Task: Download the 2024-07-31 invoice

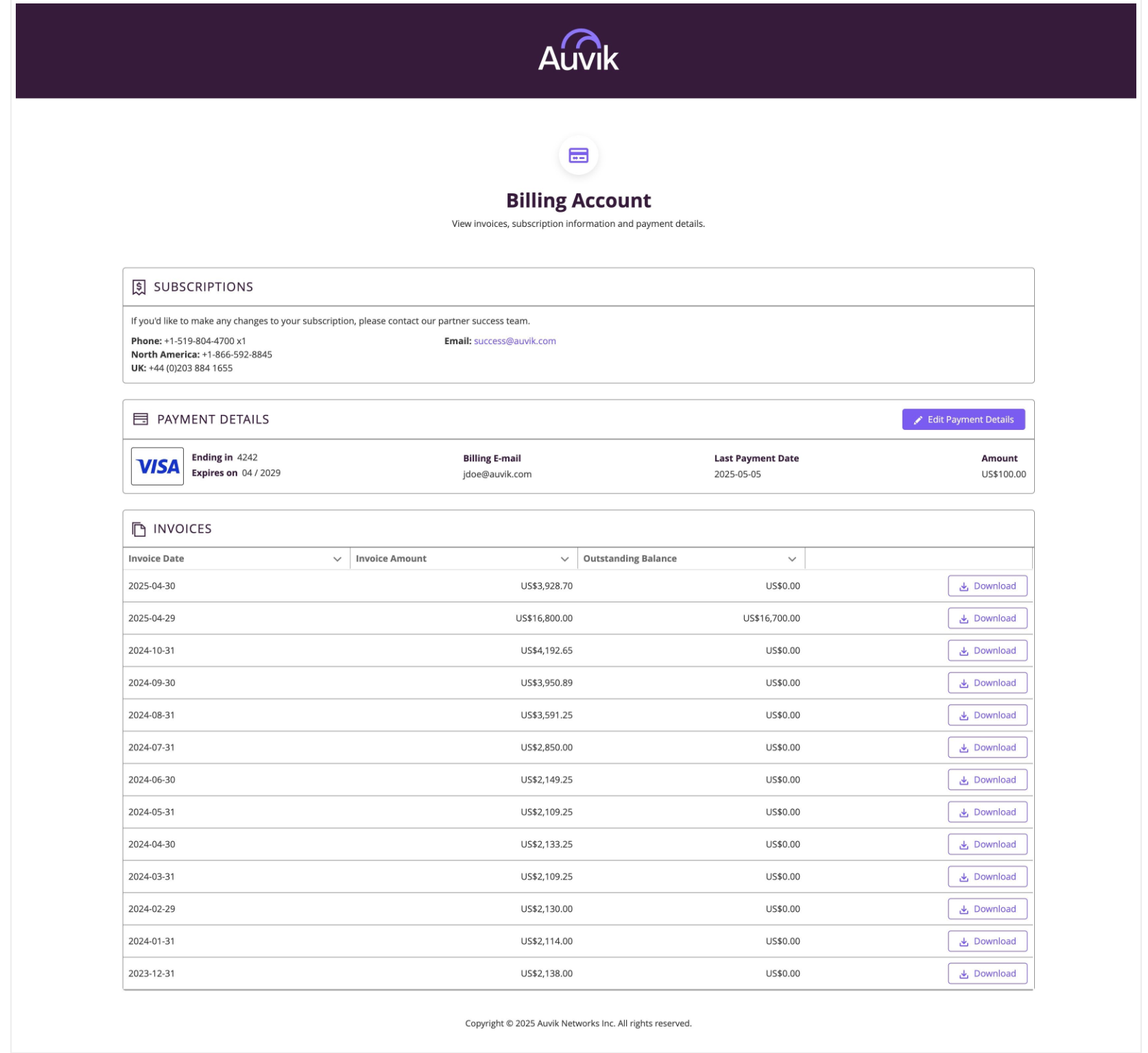Action: (988, 747)
